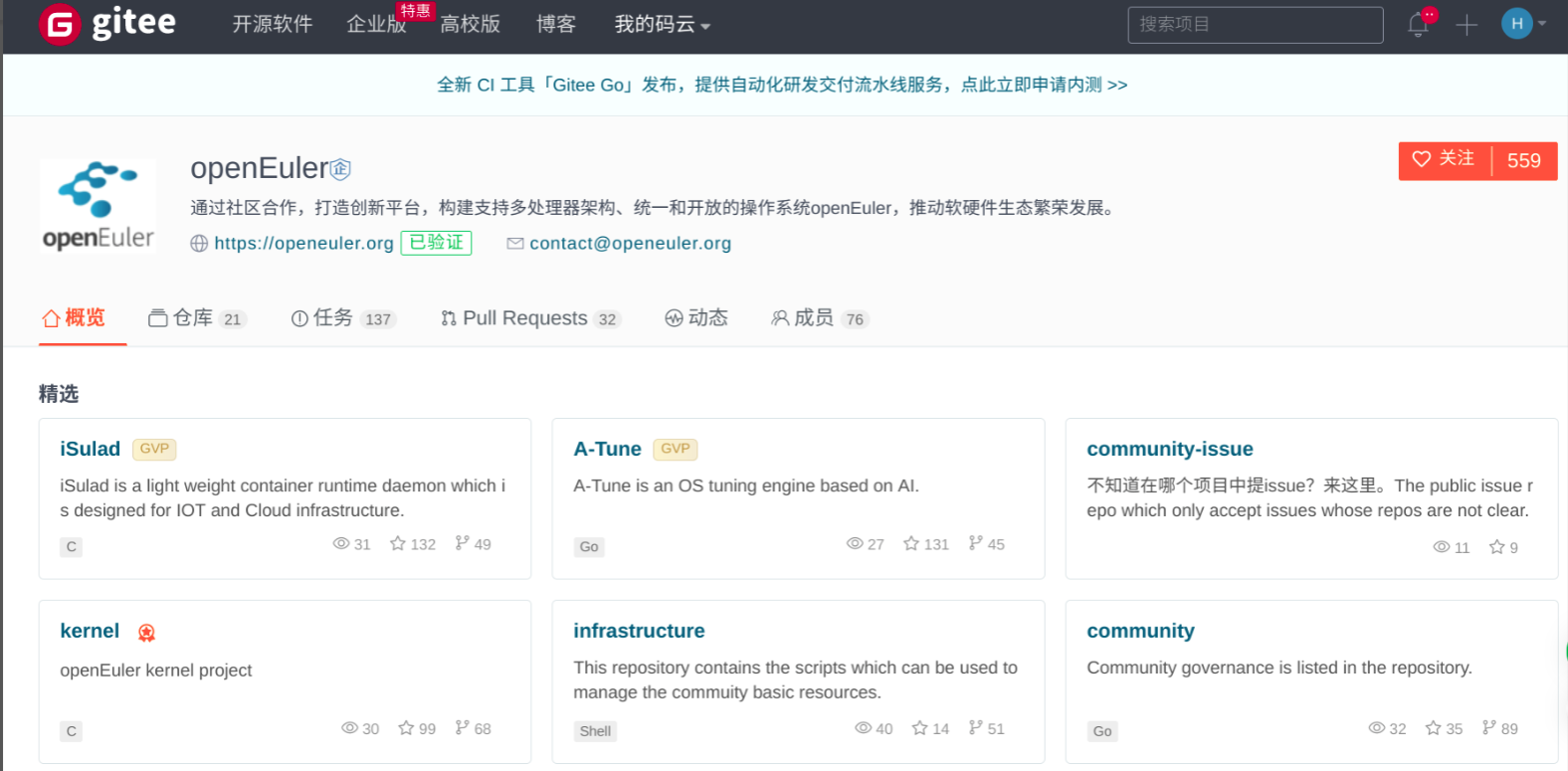Screen dimensions: 1568x771
Task: Click the Go language tag on community card
Action: coord(1102,731)
